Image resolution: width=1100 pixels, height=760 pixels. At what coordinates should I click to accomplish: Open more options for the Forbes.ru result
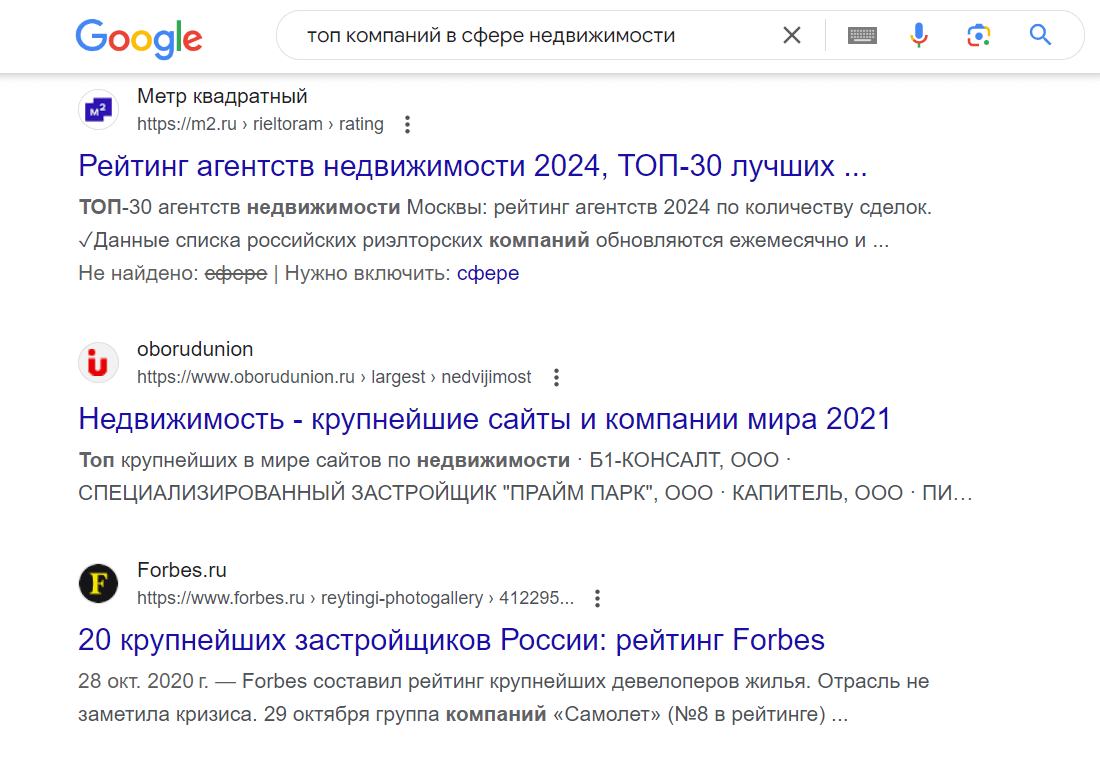[597, 599]
